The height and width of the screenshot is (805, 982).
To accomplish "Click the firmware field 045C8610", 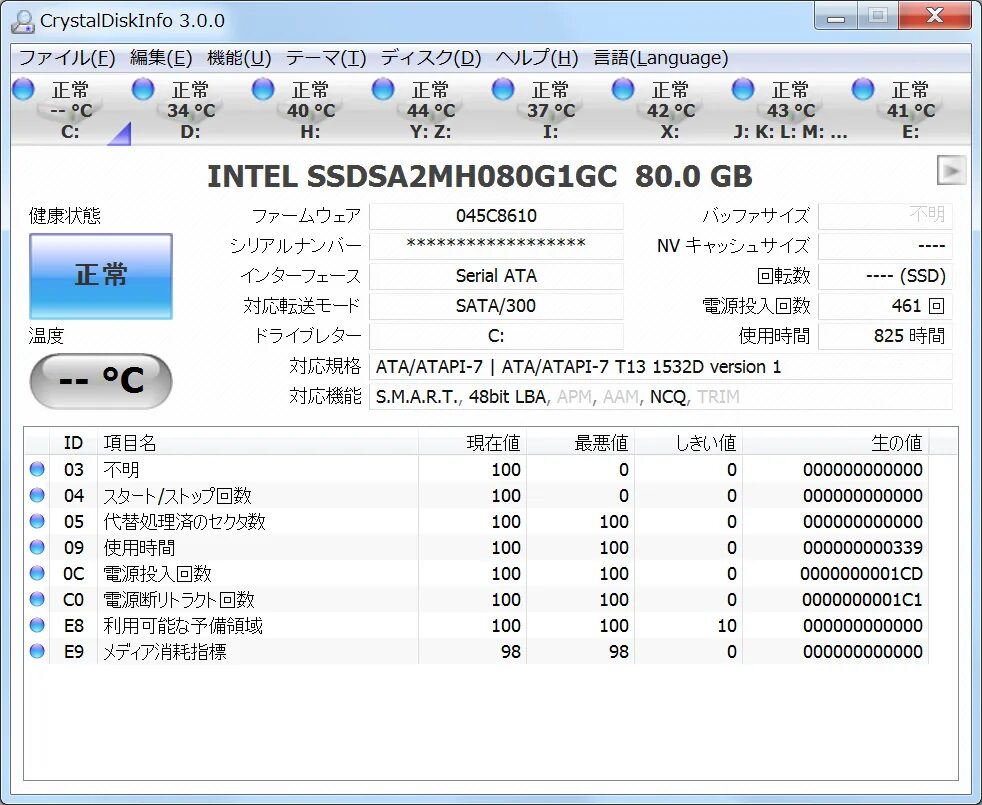I will point(496,216).
